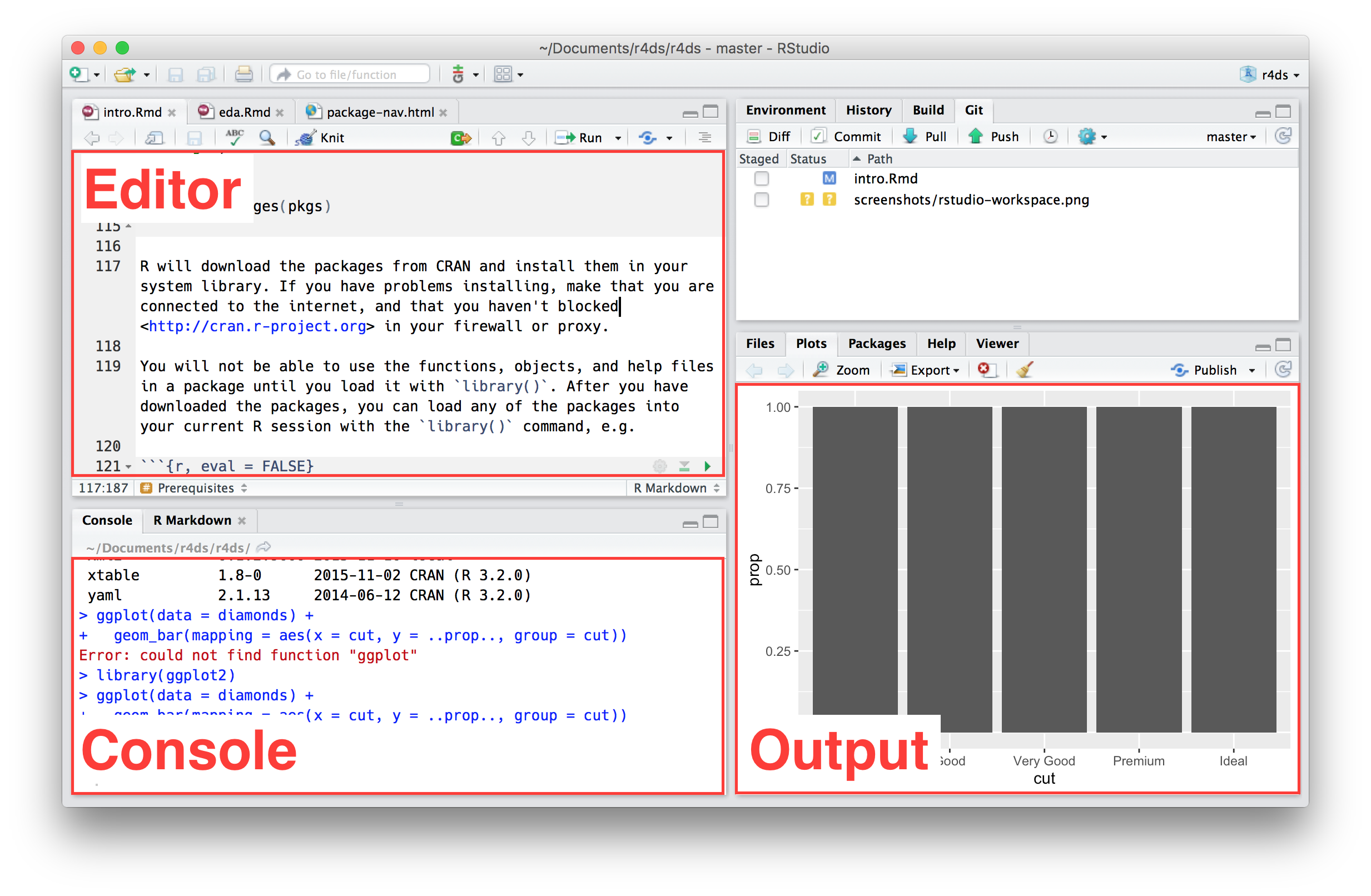Viewport: 1371px width, 896px height.
Task: Open Git history with the clock icon
Action: (1051, 137)
